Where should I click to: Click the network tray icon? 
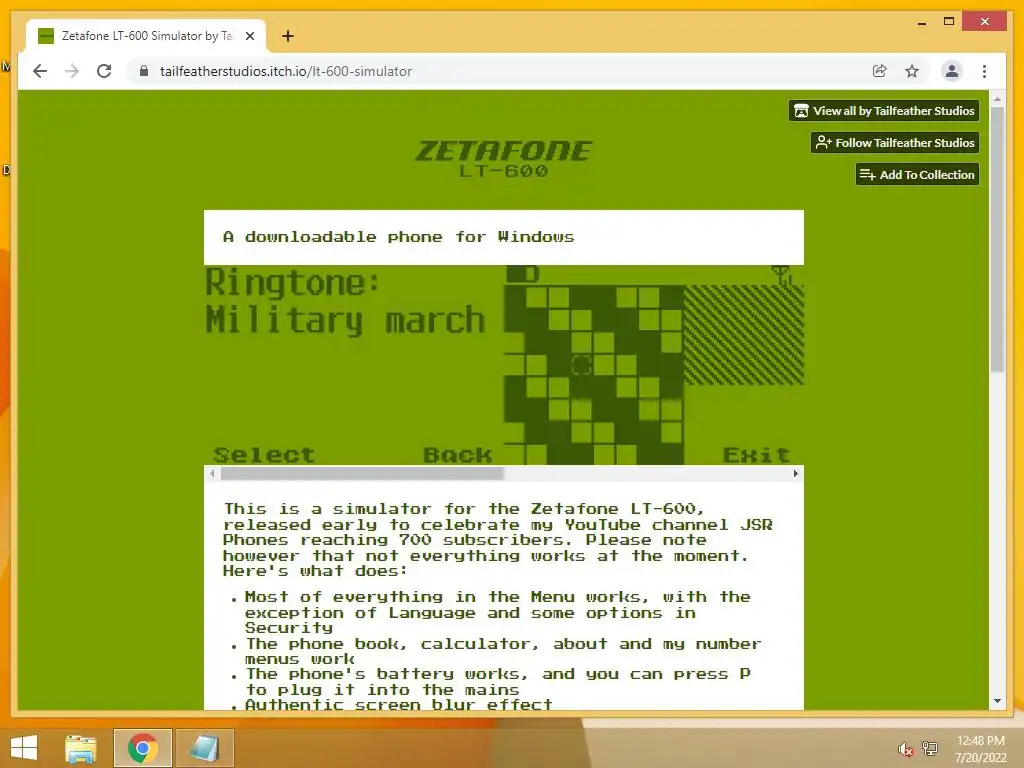930,748
